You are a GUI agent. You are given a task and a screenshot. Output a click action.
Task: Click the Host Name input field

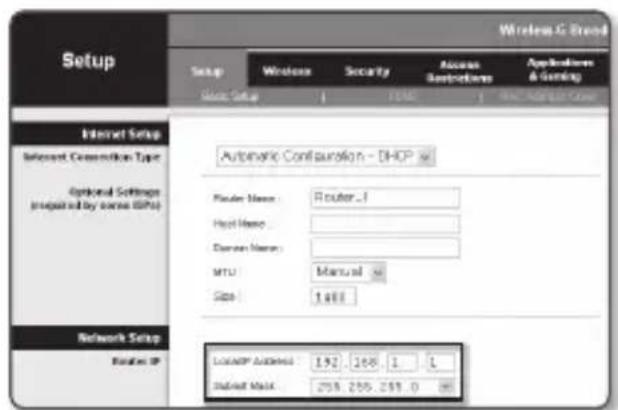[x=385, y=224]
